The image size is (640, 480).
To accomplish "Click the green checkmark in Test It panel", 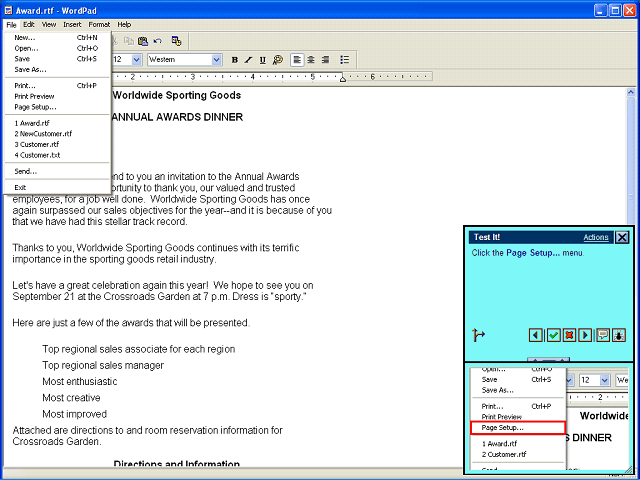I will [553, 335].
